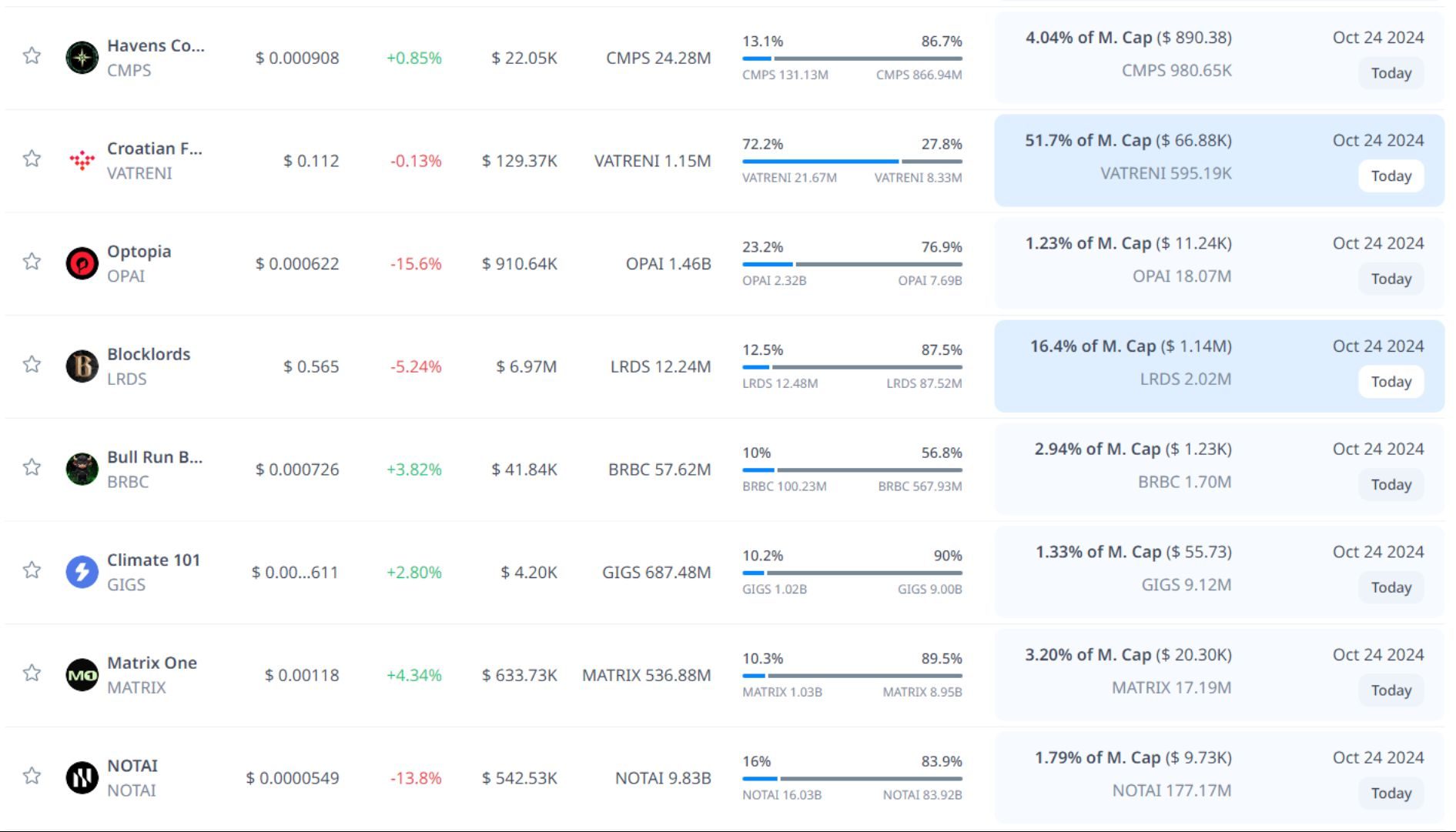The image size is (1456, 832).
Task: Add Optopia to watchlist via star
Action: click(x=32, y=261)
